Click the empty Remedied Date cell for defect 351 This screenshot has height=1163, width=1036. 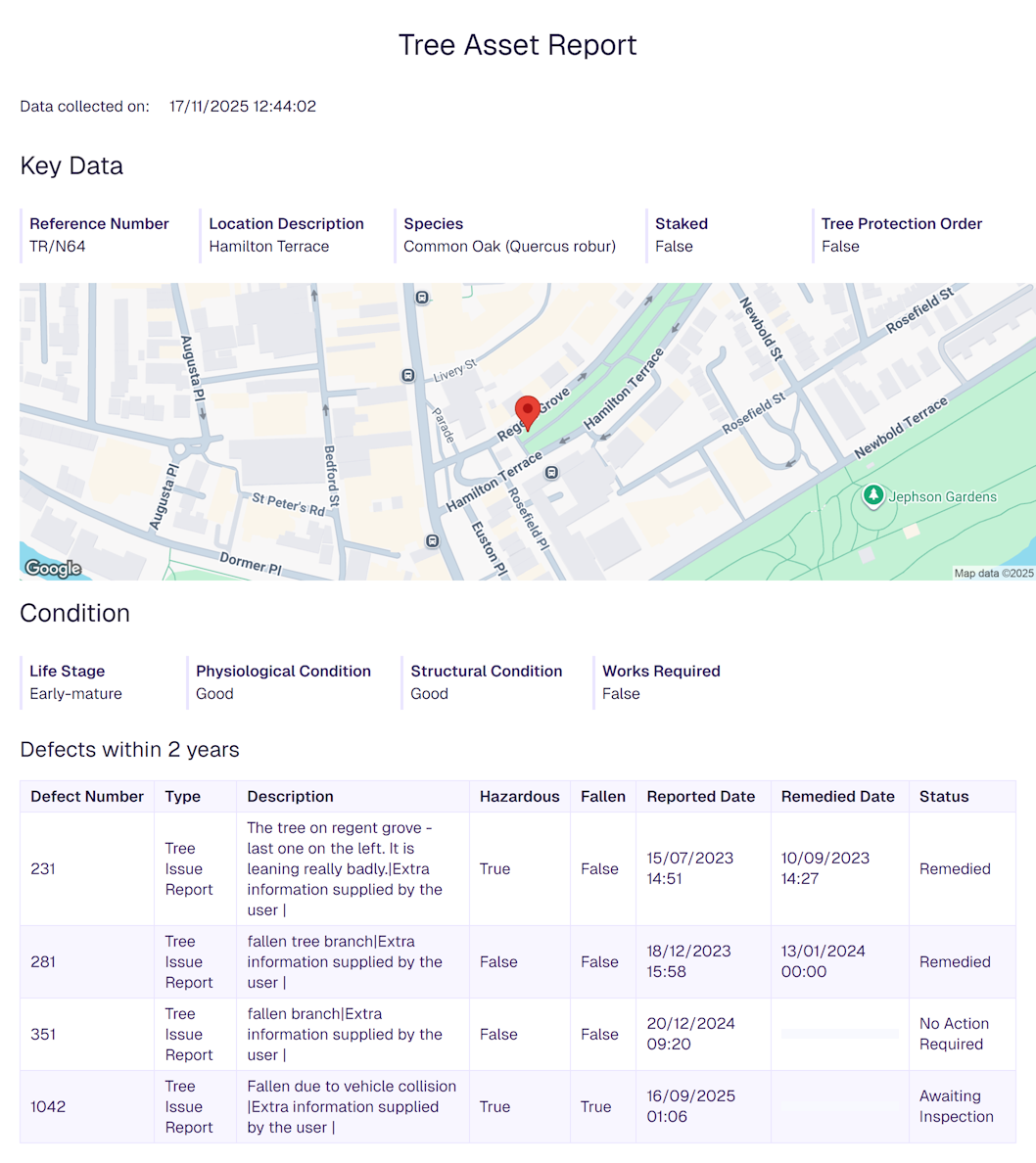[839, 1034]
